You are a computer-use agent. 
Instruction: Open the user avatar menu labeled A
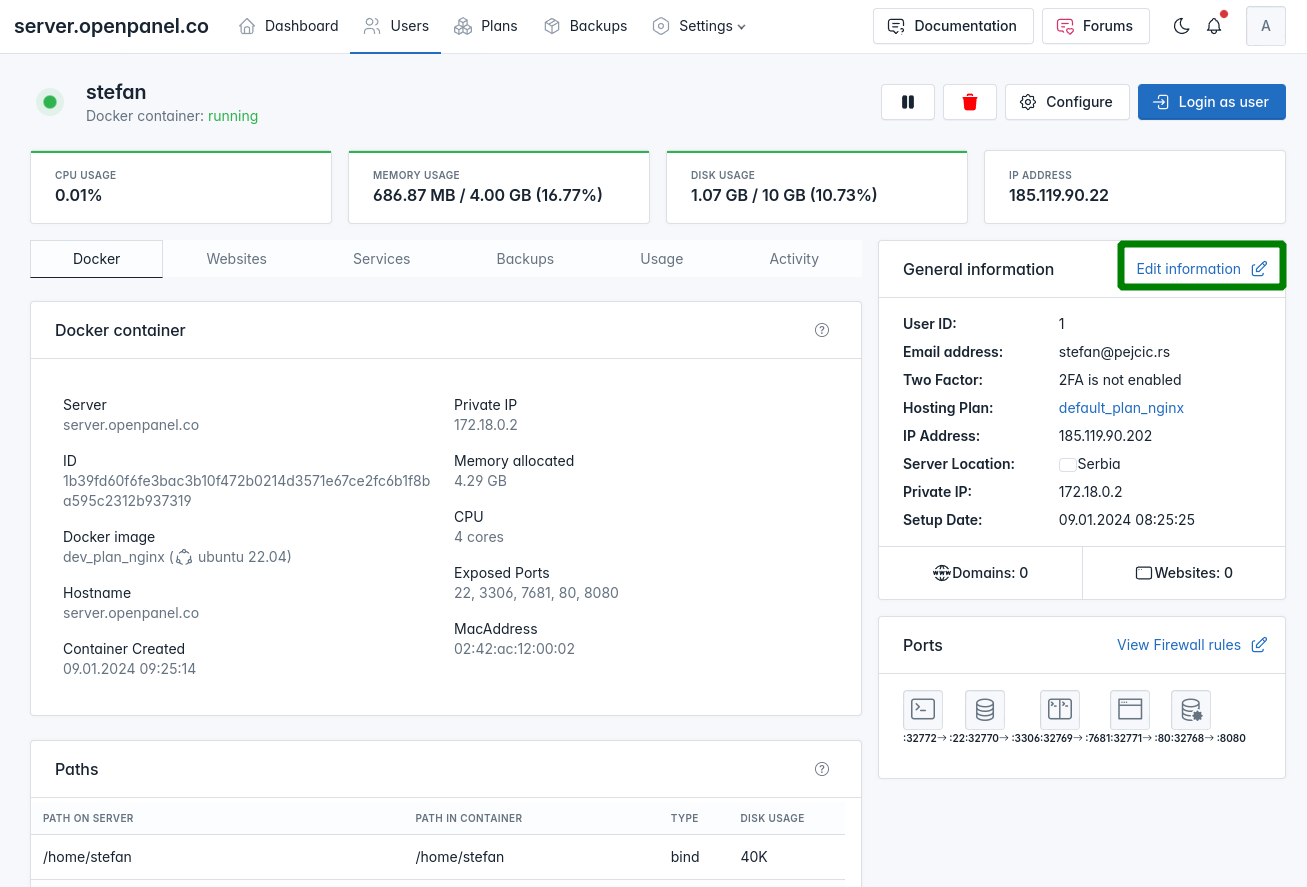1265,26
